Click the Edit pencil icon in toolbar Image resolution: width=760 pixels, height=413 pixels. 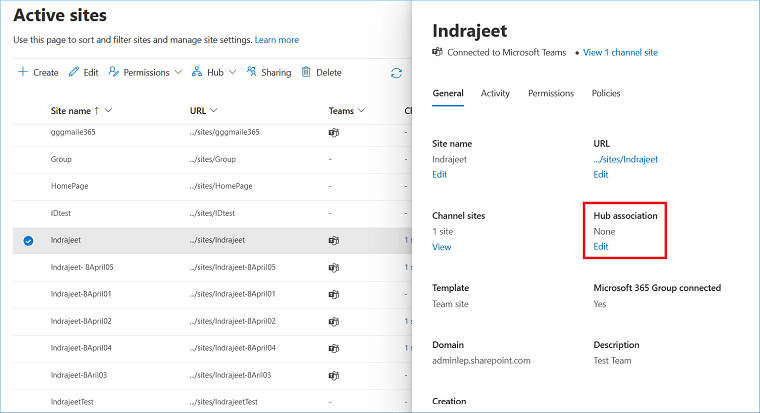pyautogui.click(x=74, y=72)
